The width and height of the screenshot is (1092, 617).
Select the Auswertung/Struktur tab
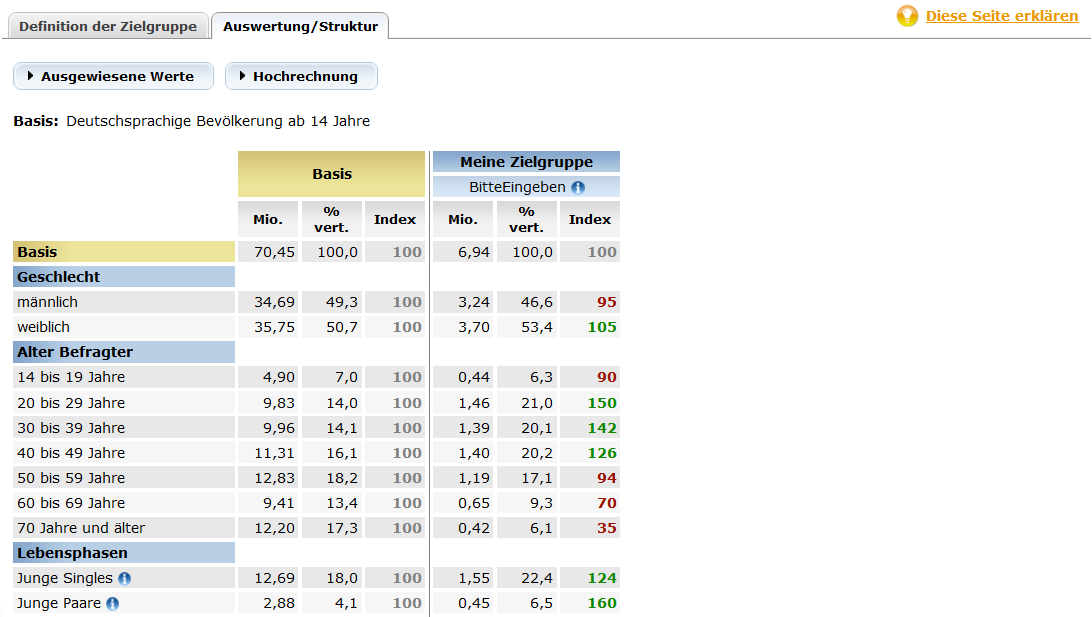pyautogui.click(x=300, y=26)
